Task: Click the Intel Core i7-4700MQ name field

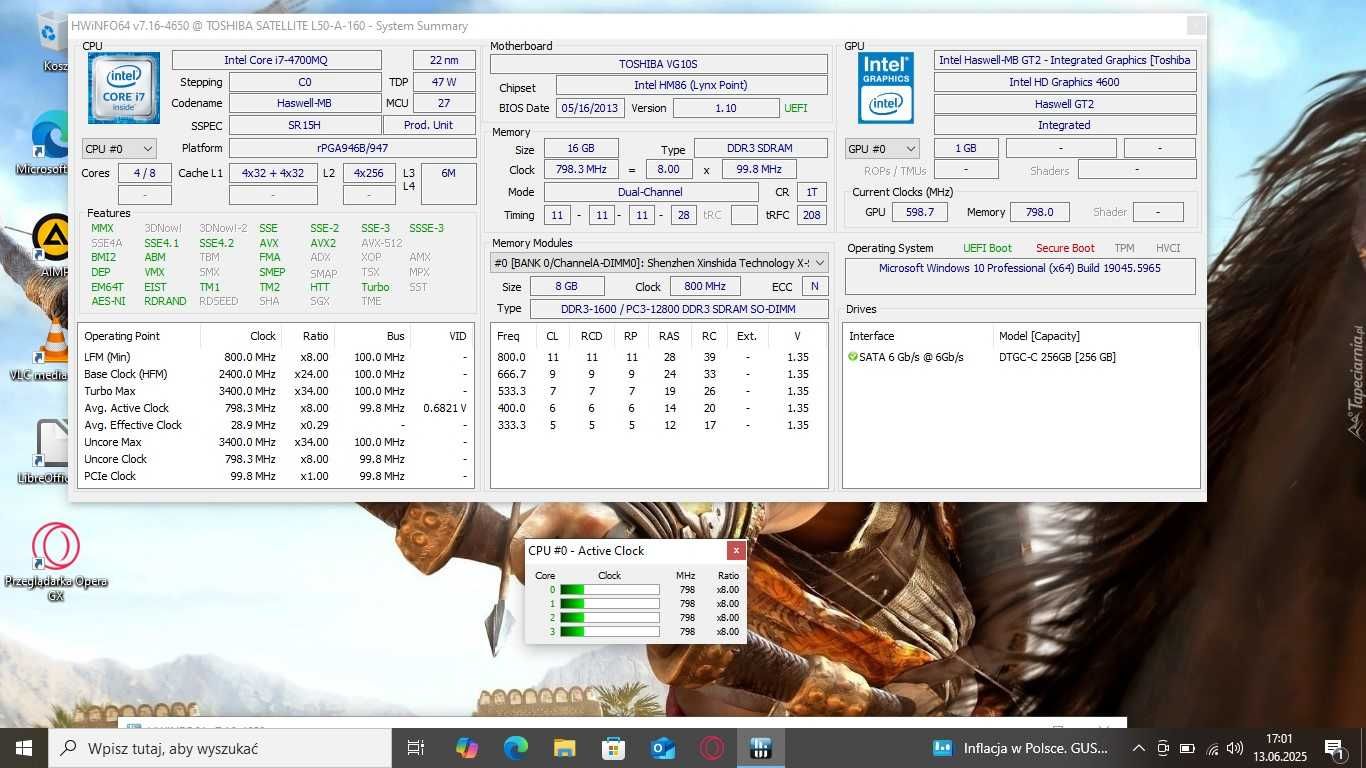Action: (276, 60)
